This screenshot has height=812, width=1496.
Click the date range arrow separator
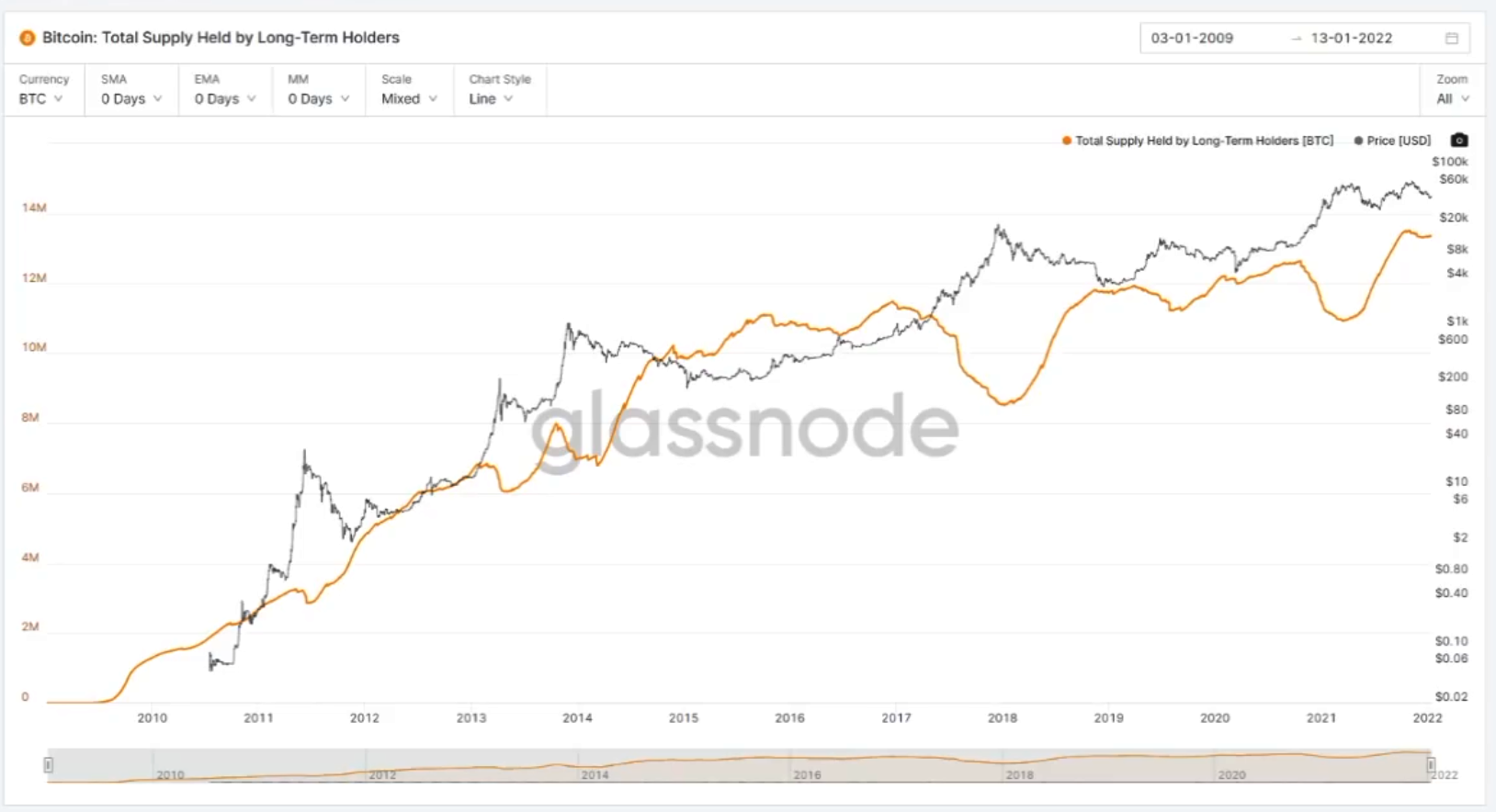coord(1296,39)
